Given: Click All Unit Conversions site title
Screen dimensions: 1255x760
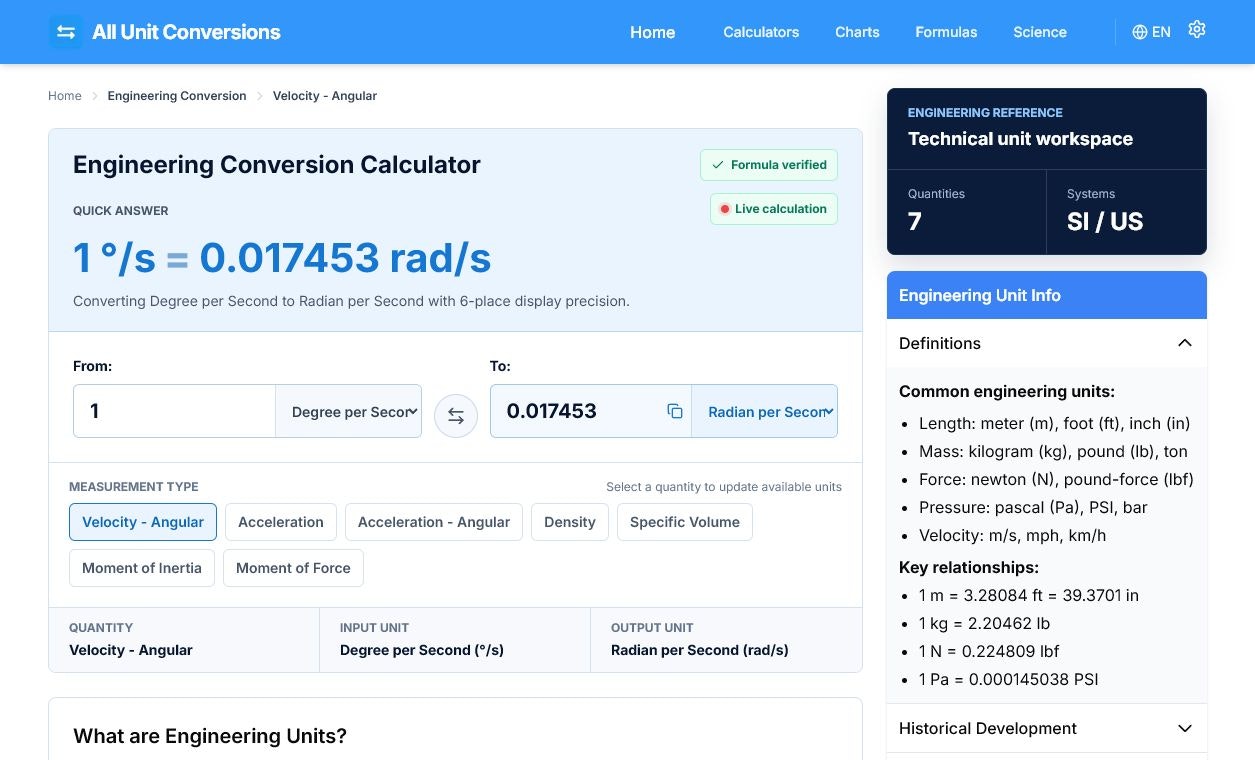Looking at the screenshot, I should pyautogui.click(x=186, y=32).
